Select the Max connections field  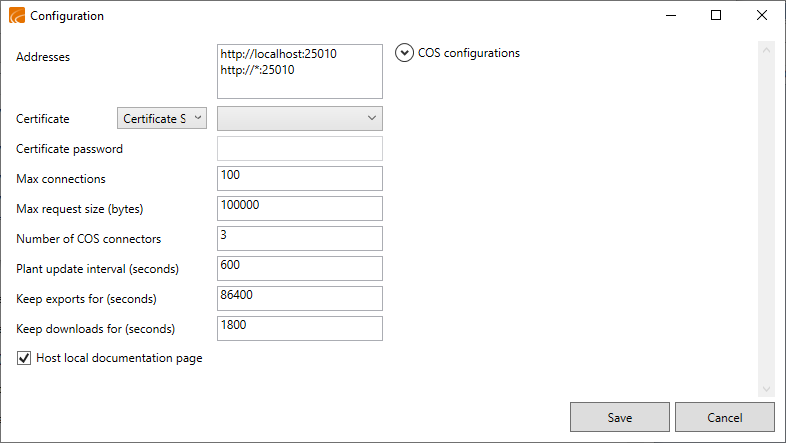pyautogui.click(x=300, y=178)
